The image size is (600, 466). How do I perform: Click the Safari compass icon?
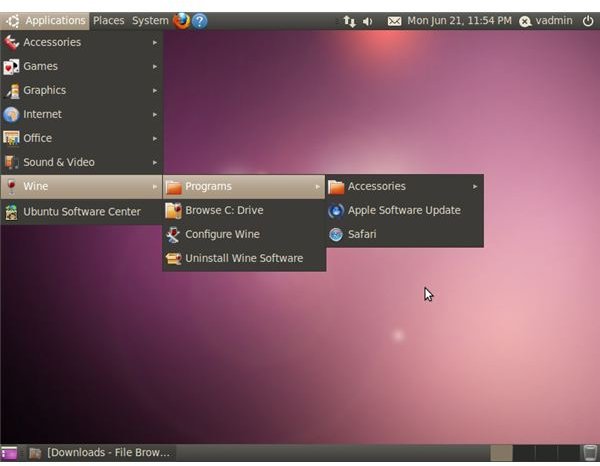coord(336,235)
